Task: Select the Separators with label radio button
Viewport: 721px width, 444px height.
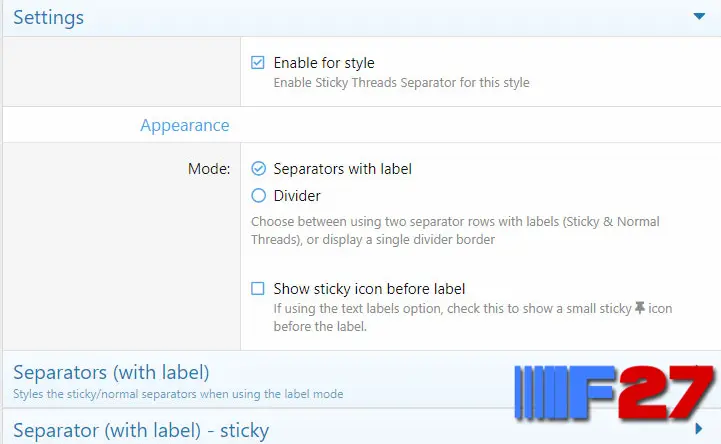Action: (259, 169)
